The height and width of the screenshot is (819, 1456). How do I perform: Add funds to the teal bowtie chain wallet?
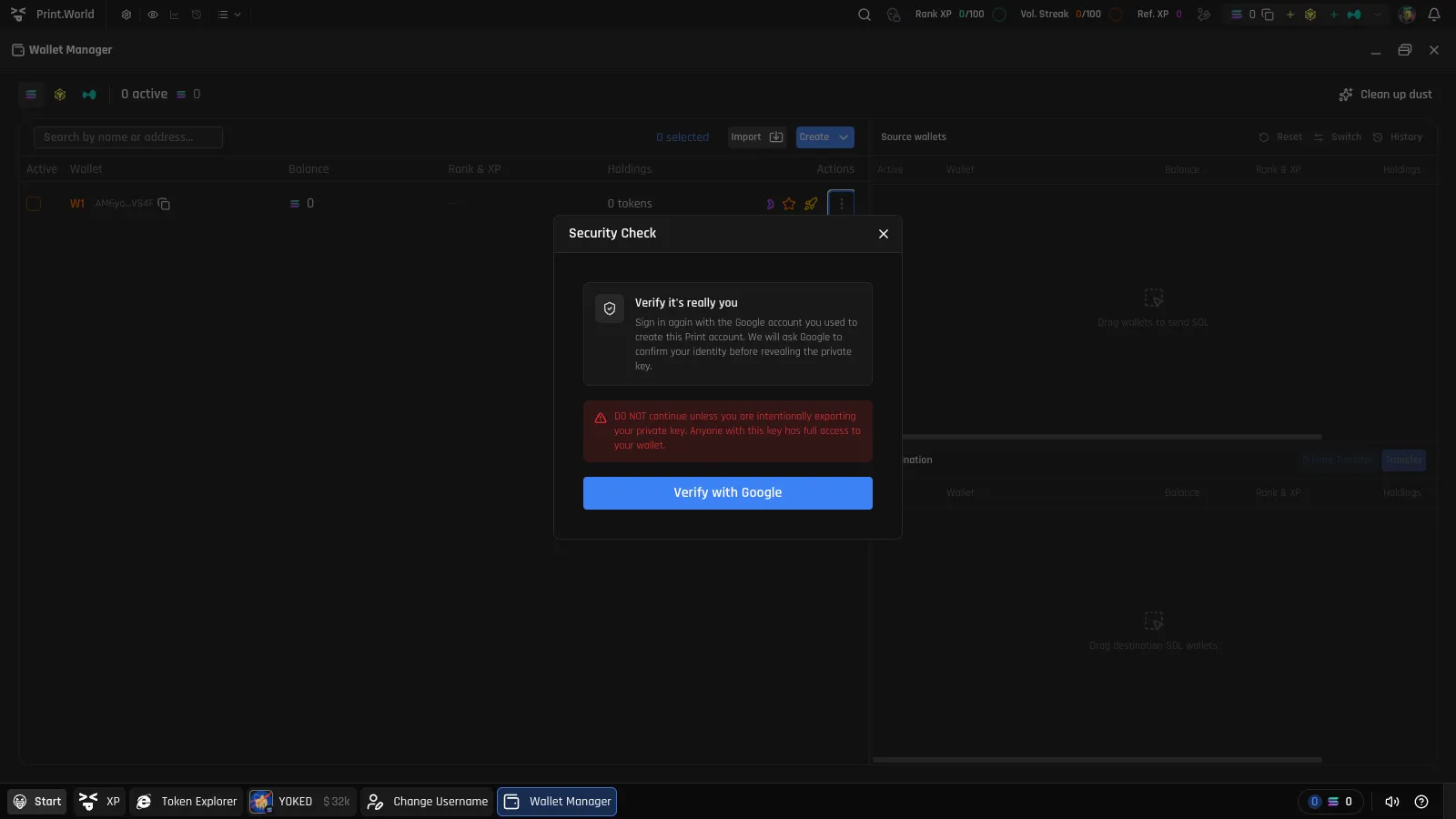1334,15
